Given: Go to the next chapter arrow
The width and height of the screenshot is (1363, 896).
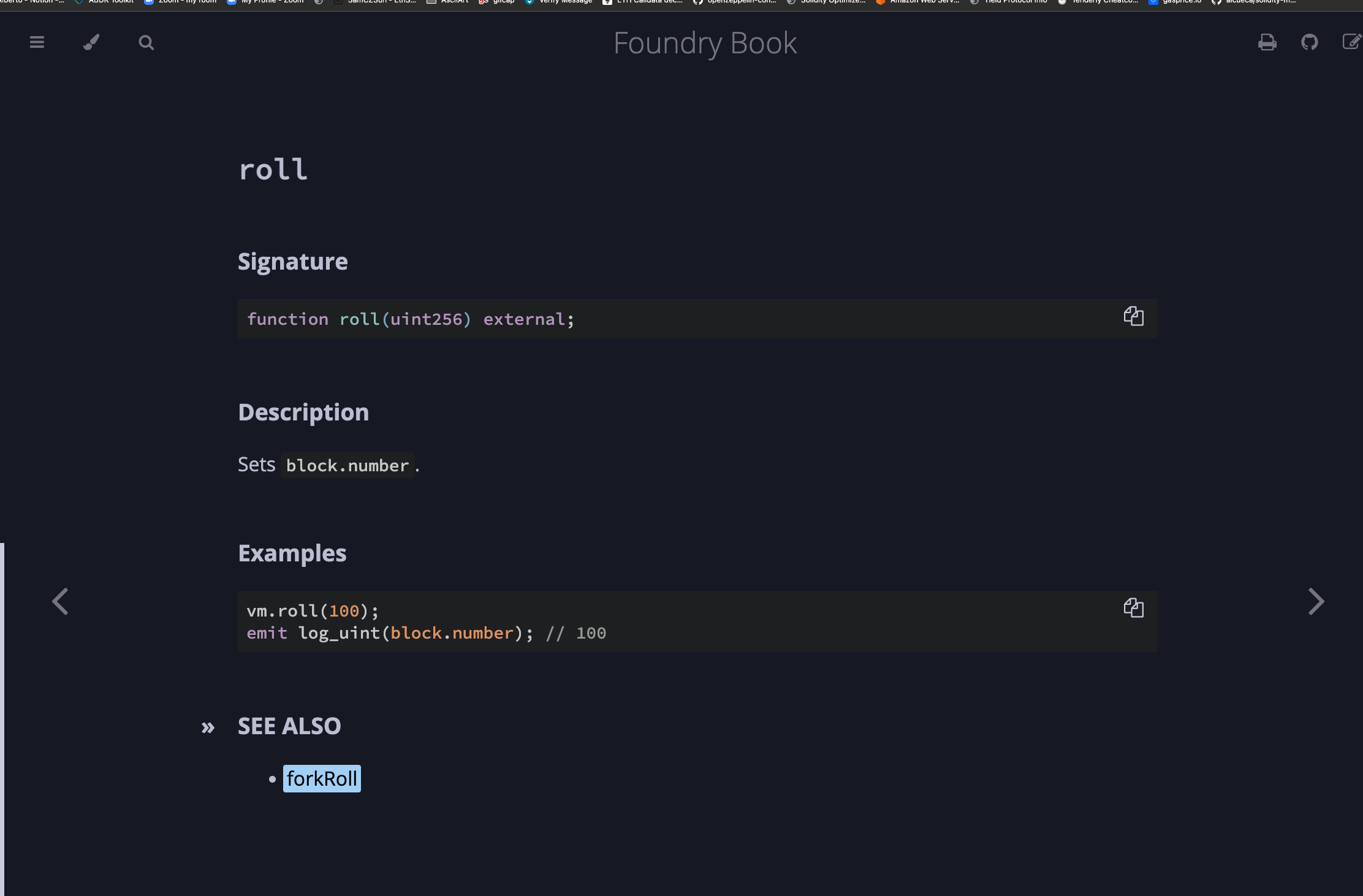Looking at the screenshot, I should click(1316, 601).
